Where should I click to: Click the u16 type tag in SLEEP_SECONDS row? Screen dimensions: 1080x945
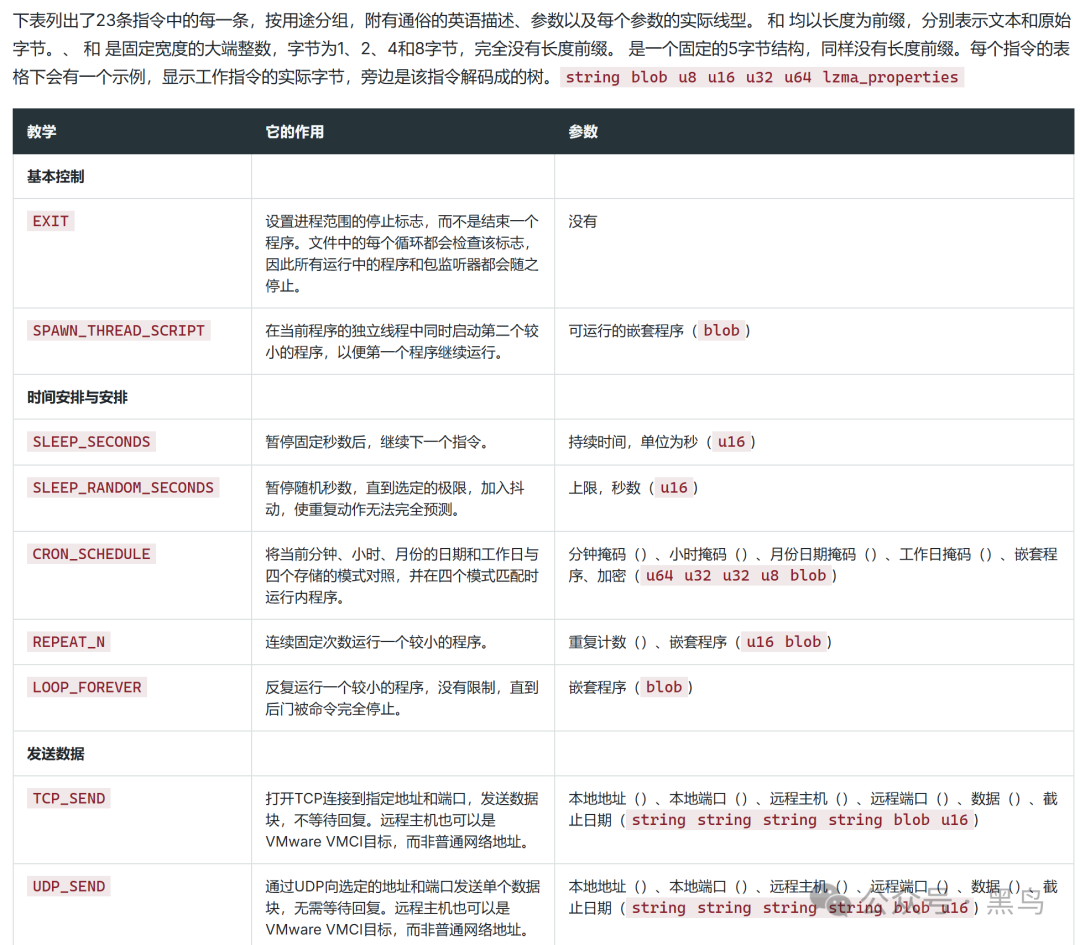(x=731, y=442)
